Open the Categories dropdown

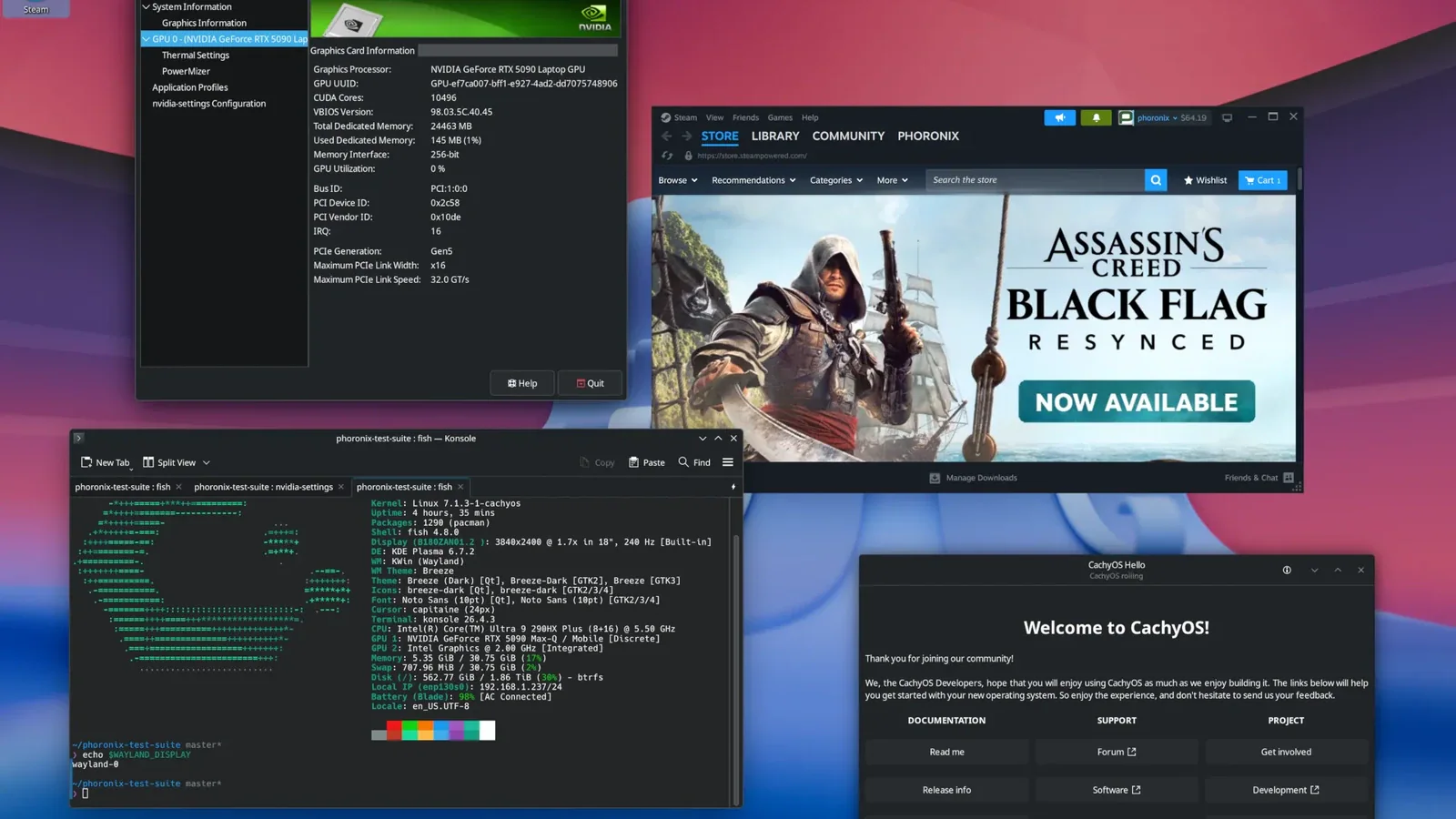click(836, 180)
